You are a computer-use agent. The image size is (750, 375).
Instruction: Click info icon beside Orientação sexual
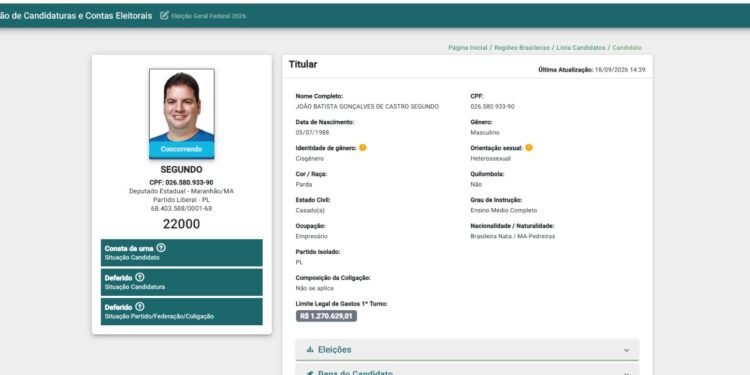pos(529,148)
